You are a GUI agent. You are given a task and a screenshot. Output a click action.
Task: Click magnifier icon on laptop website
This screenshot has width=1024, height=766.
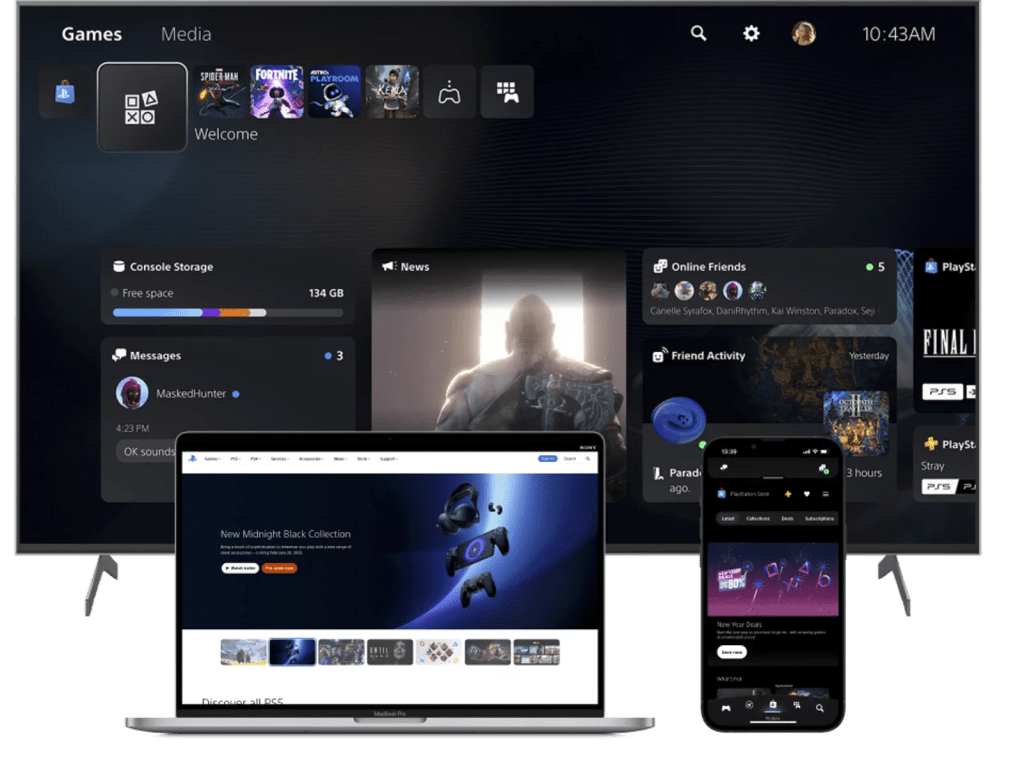[588, 458]
